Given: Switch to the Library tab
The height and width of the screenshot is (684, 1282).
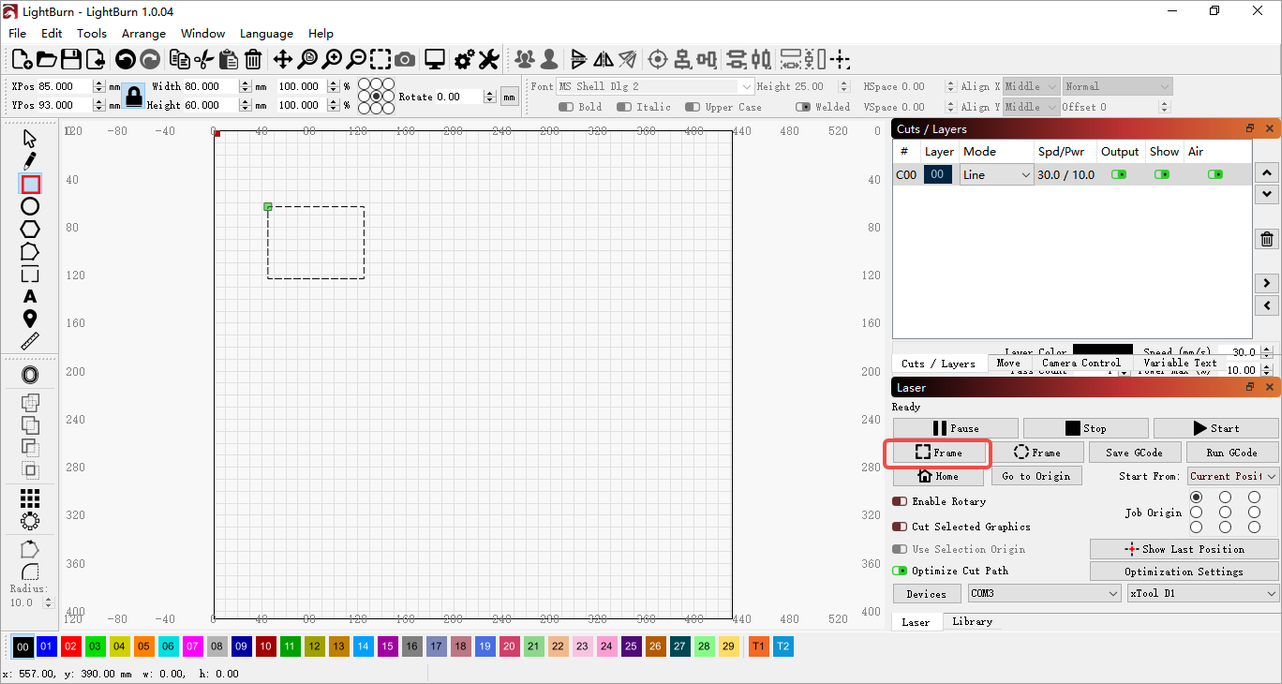Looking at the screenshot, I should (972, 621).
